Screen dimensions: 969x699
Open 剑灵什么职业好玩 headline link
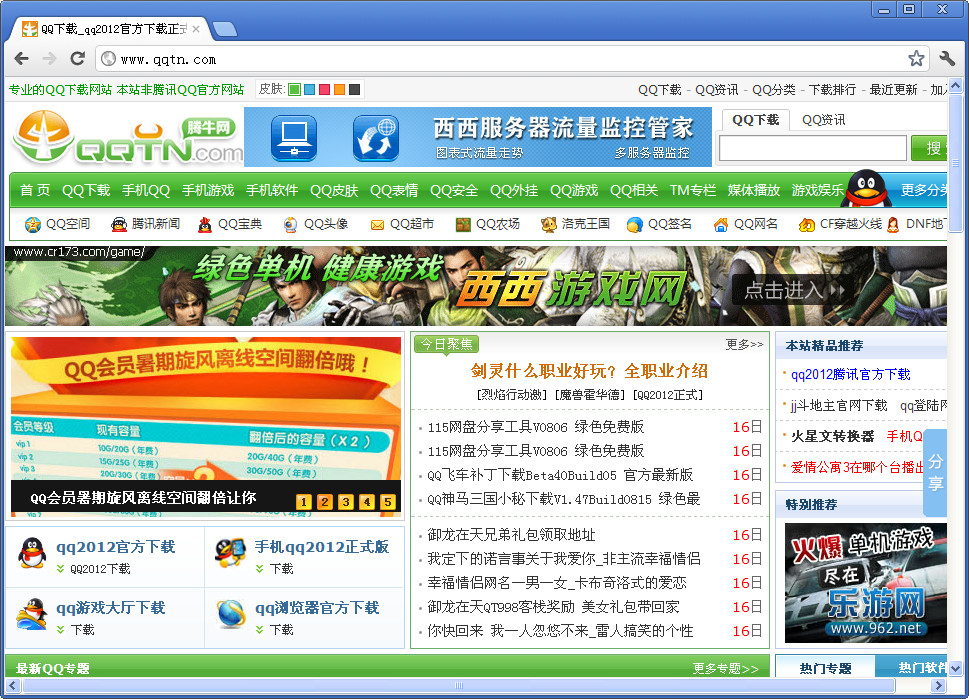click(x=590, y=371)
